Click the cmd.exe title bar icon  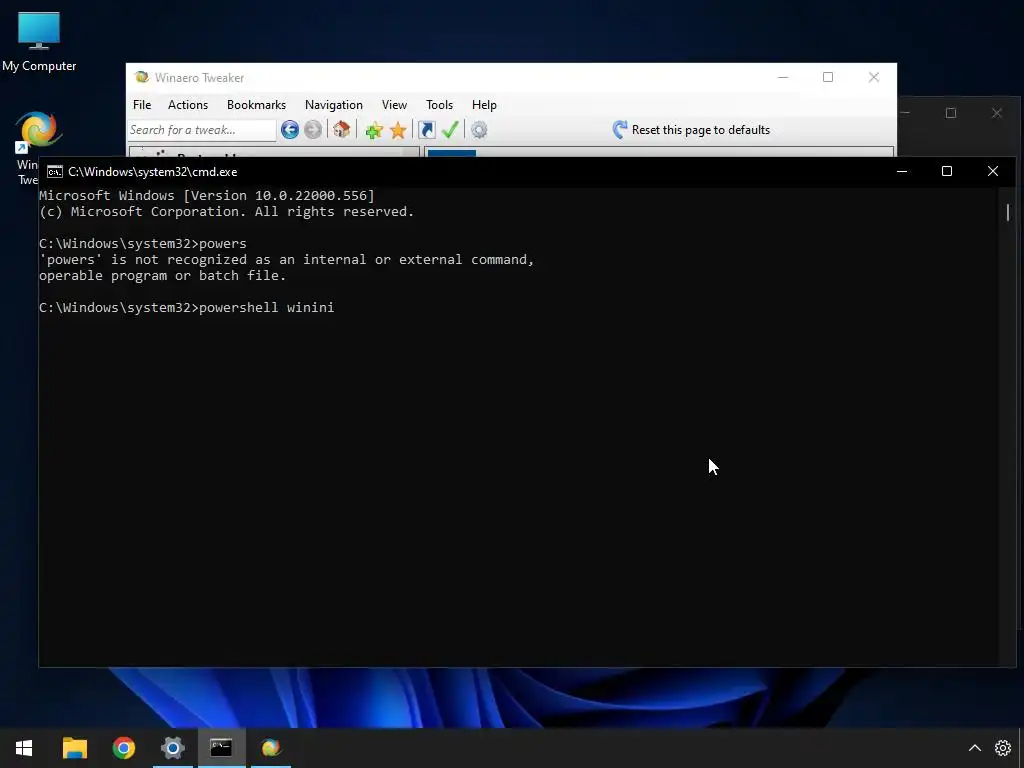55,172
